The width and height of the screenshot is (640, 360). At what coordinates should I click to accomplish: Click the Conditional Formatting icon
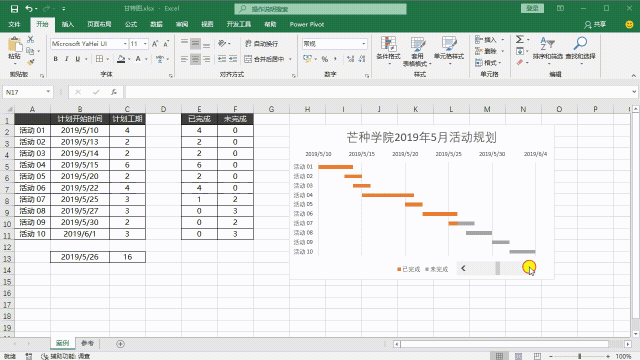pos(388,52)
